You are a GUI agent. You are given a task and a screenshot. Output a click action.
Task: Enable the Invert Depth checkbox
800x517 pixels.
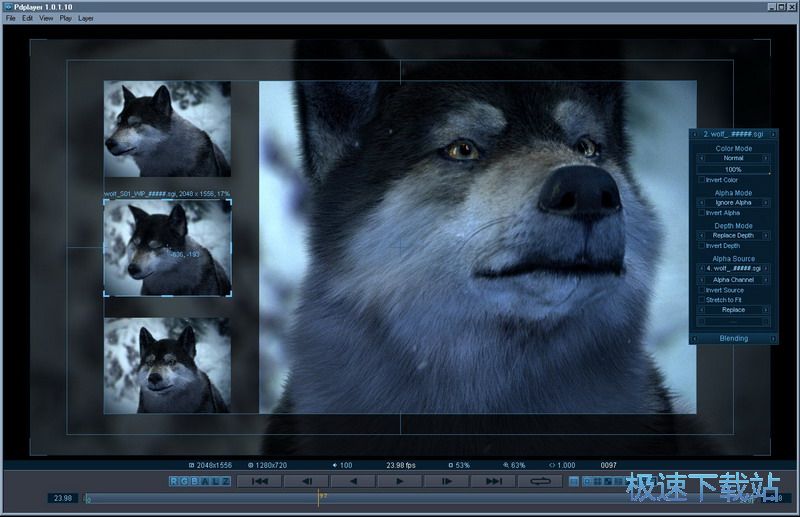[x=702, y=245]
